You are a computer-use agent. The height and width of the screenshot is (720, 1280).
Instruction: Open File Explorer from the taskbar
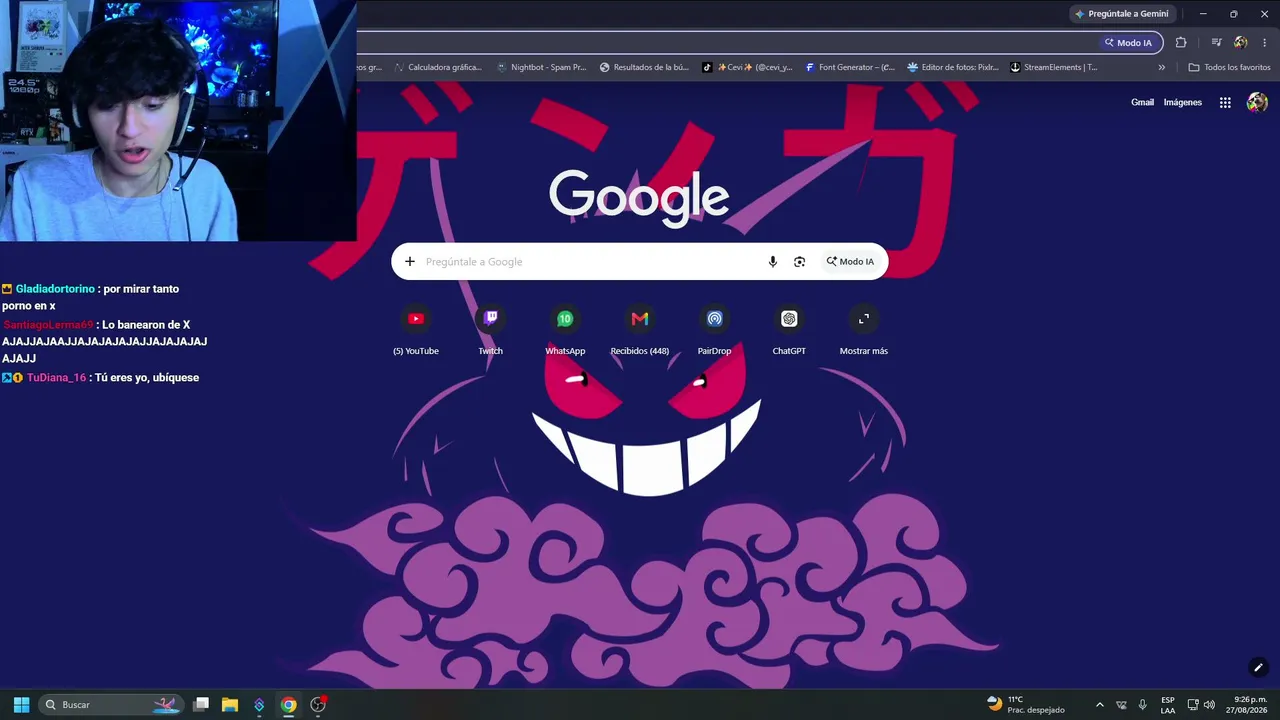click(x=230, y=705)
